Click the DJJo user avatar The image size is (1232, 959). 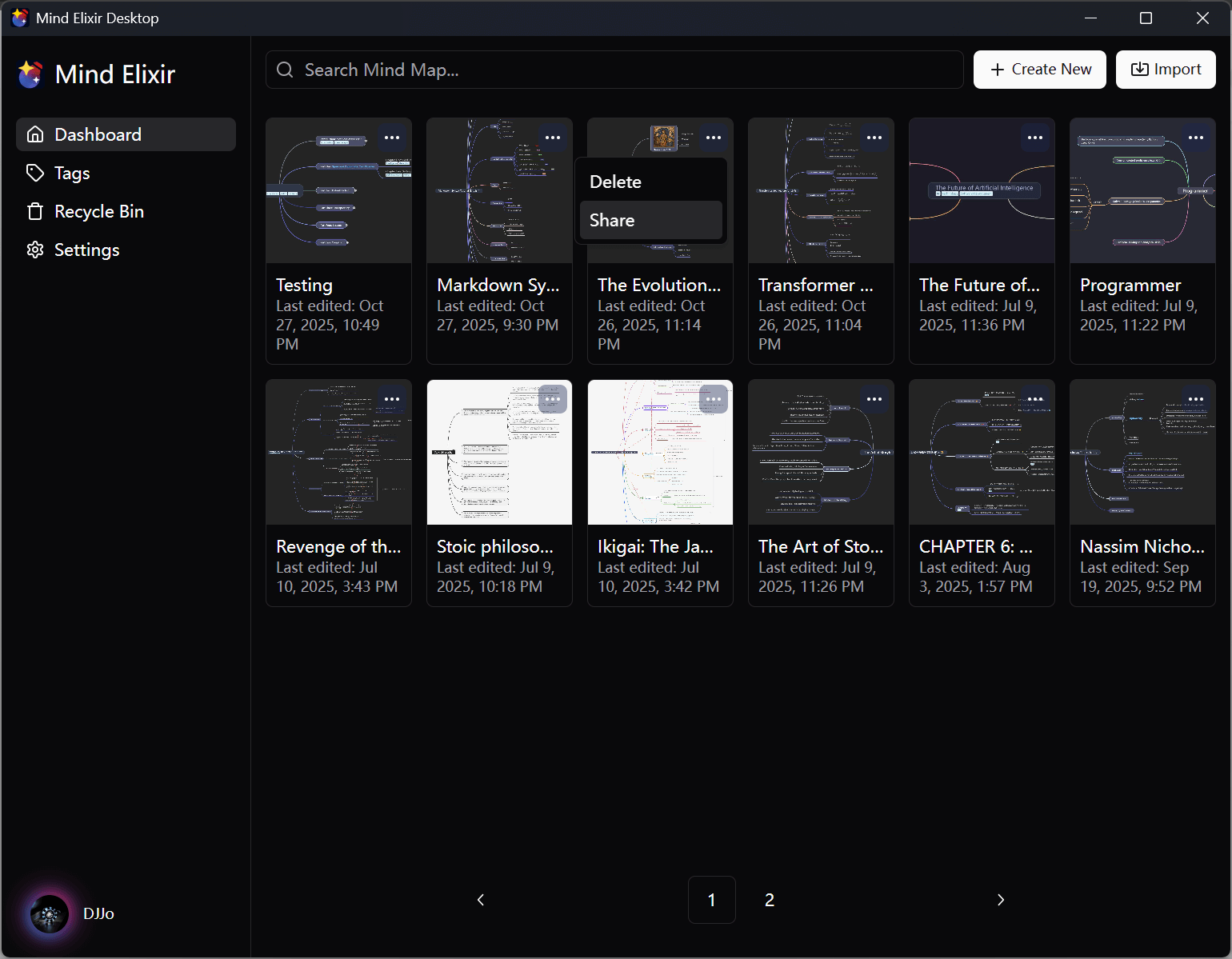[x=50, y=913]
